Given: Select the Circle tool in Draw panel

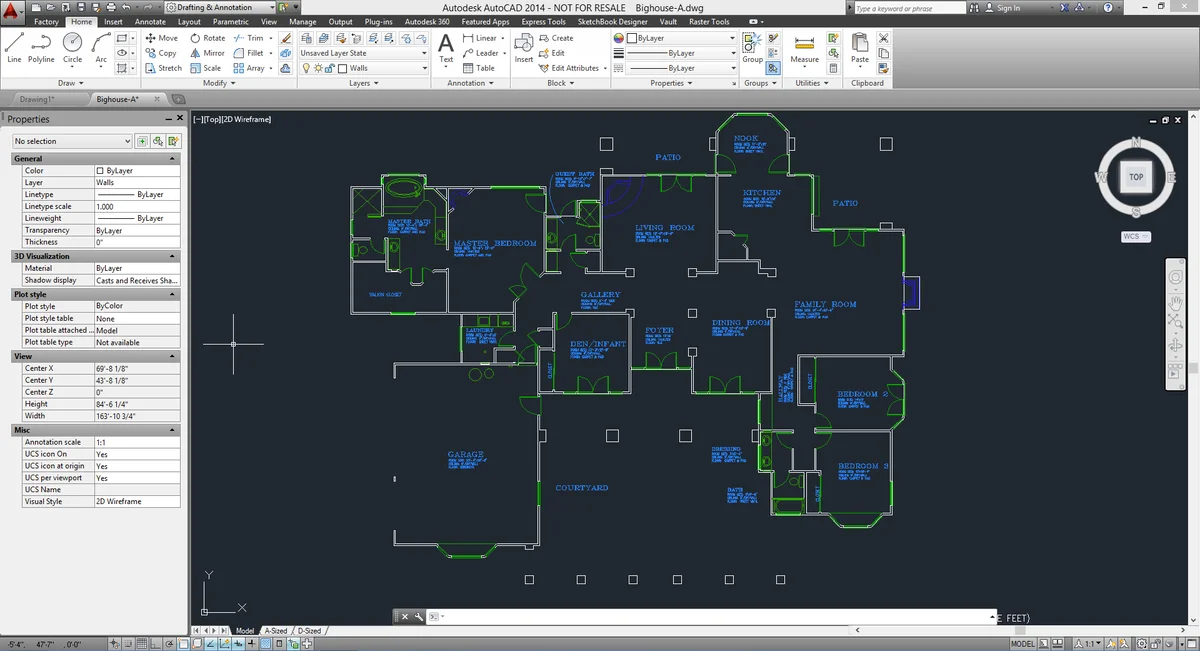Looking at the screenshot, I should click(x=72, y=47).
